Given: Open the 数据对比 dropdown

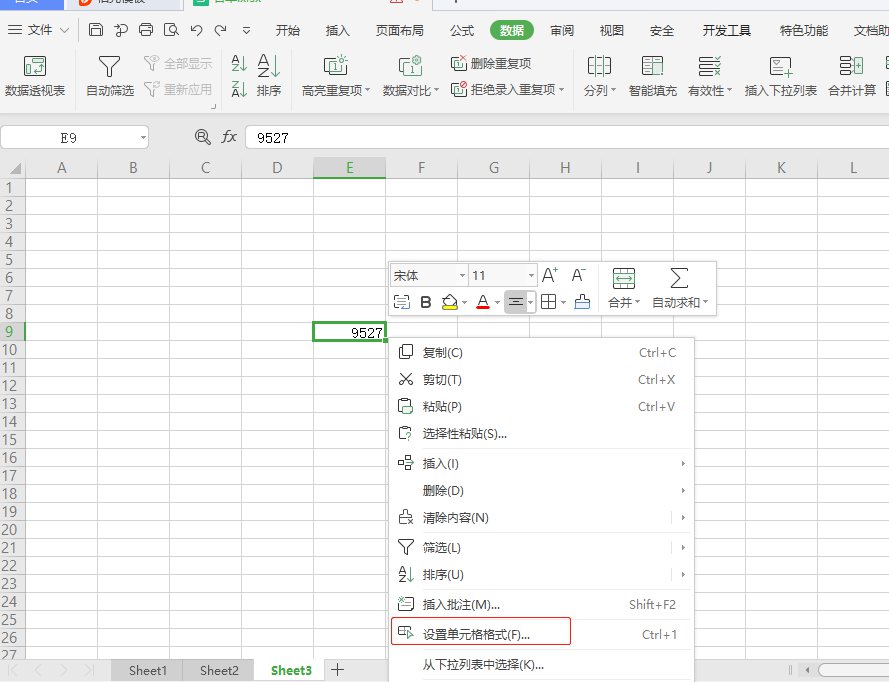Looking at the screenshot, I should [437, 90].
